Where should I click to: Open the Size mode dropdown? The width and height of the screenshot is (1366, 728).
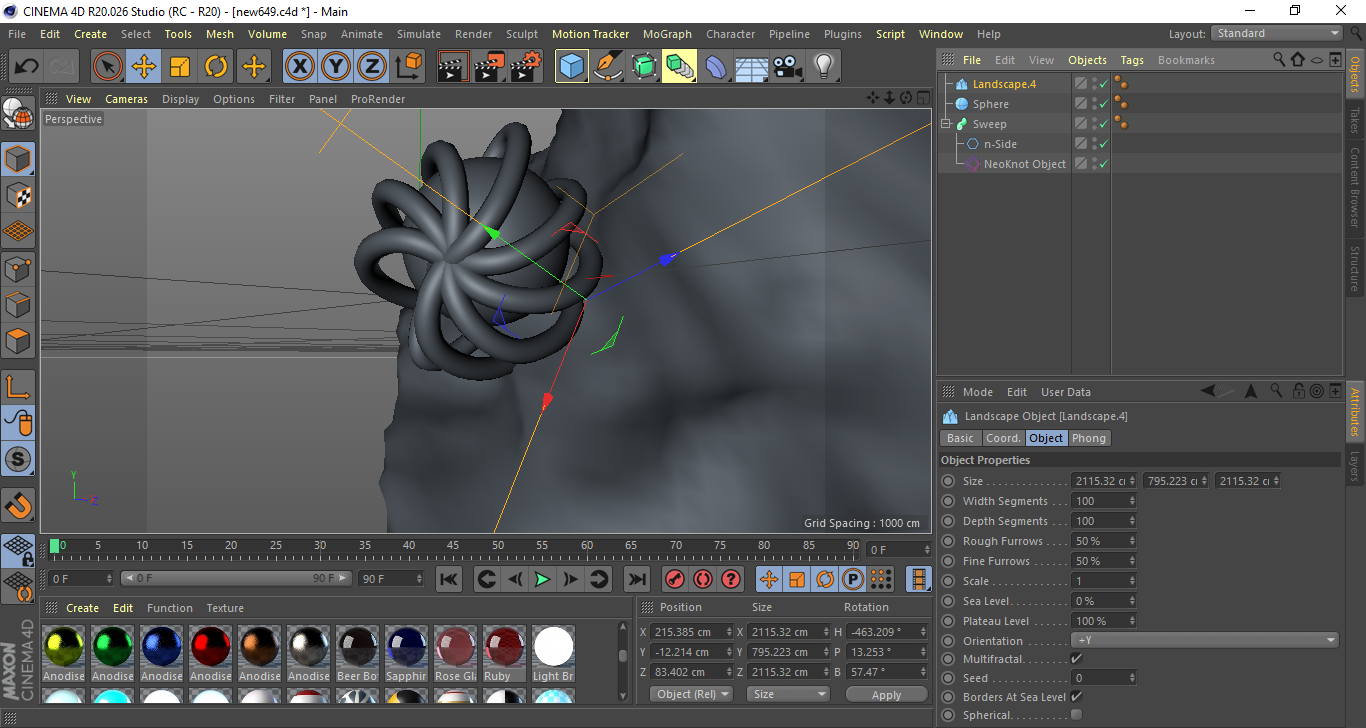(789, 694)
